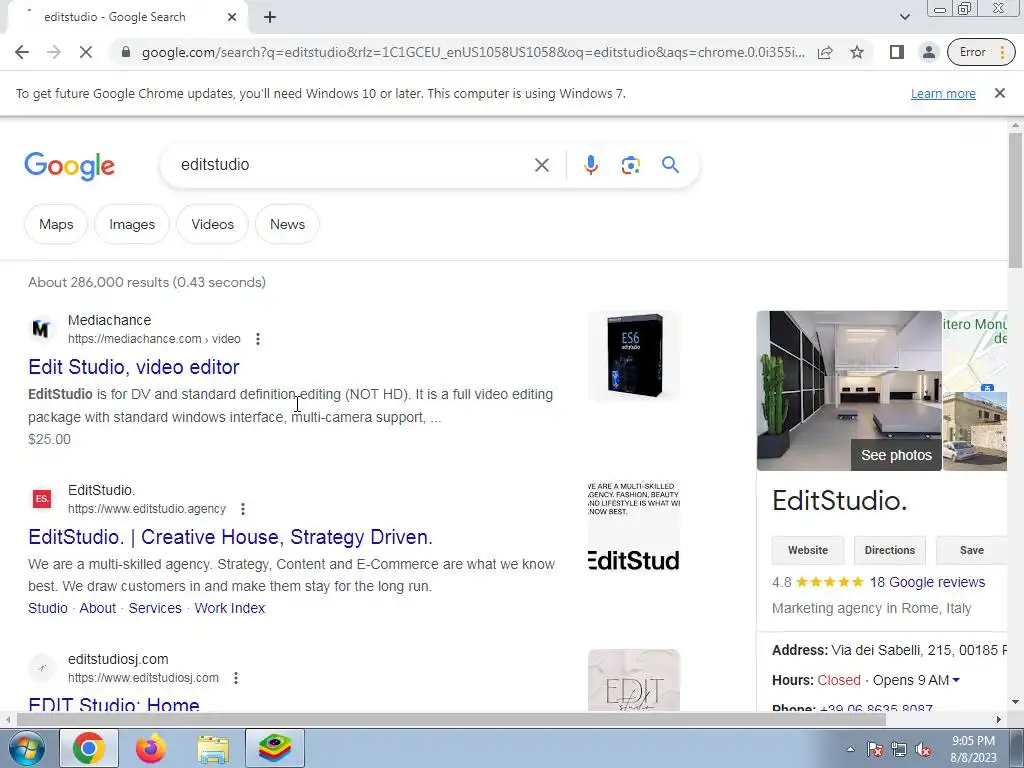Open the ES6 software box thumbnail
1024x768 pixels.
pos(634,356)
